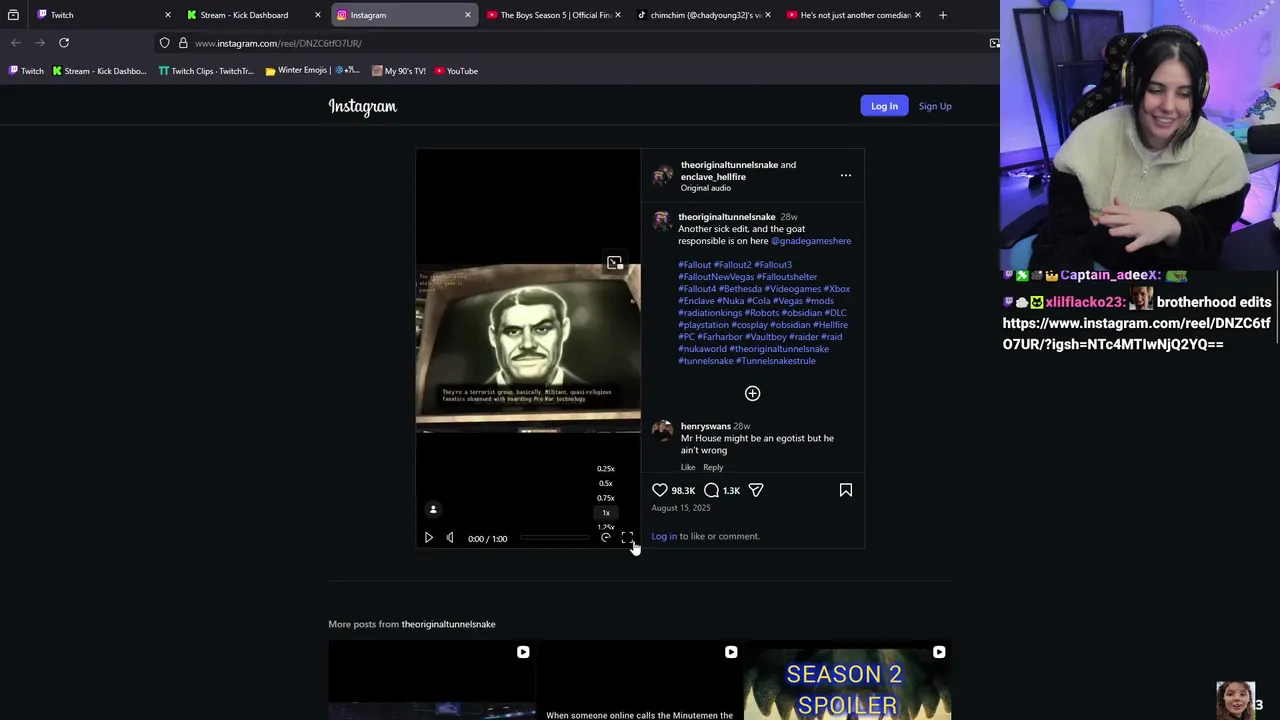
Task: Select 0.75x playback speed
Action: point(605,498)
